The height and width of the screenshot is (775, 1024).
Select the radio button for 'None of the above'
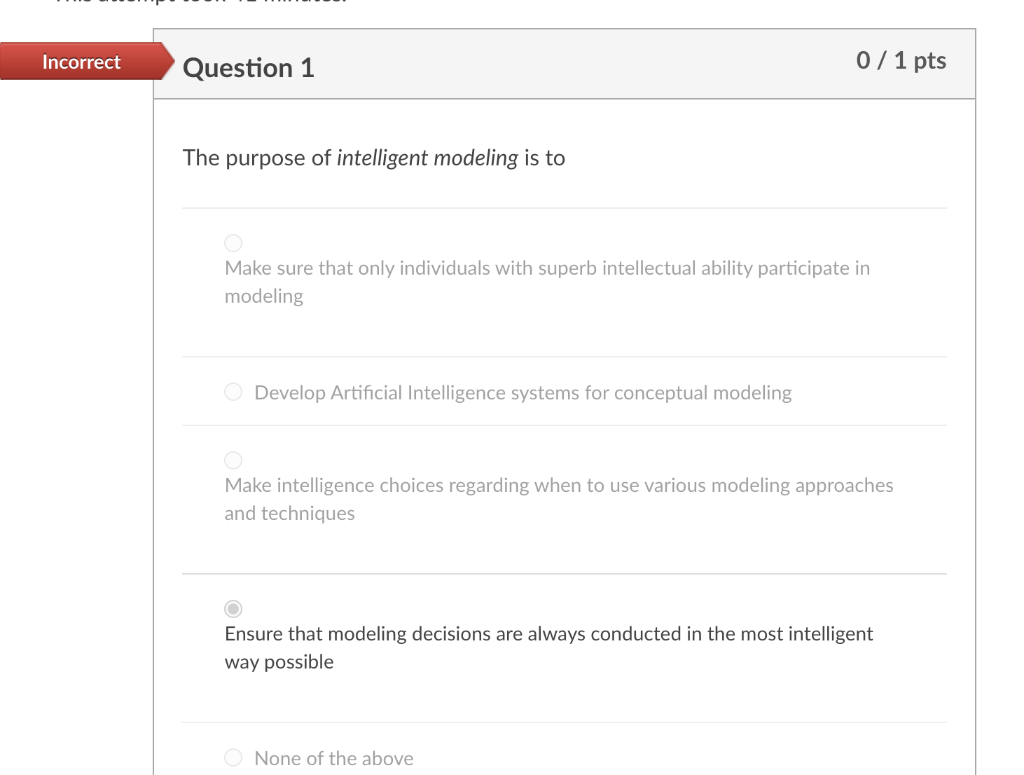(232, 757)
